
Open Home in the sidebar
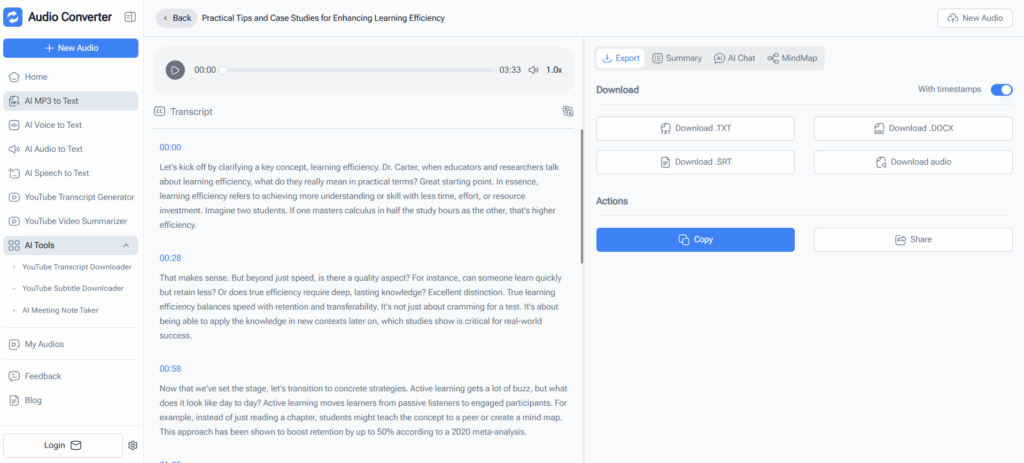click(36, 77)
